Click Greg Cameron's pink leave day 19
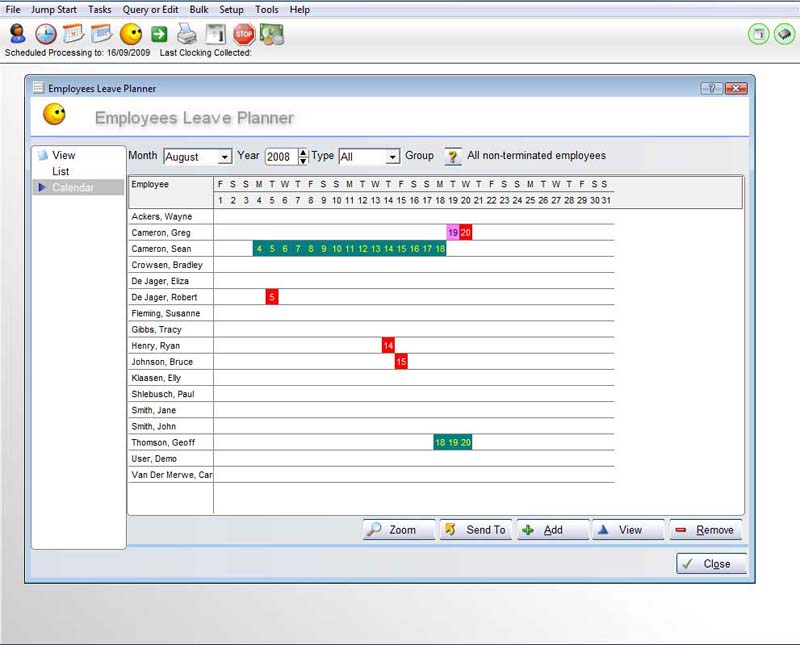Viewport: 800px width, 645px height. 453,233
